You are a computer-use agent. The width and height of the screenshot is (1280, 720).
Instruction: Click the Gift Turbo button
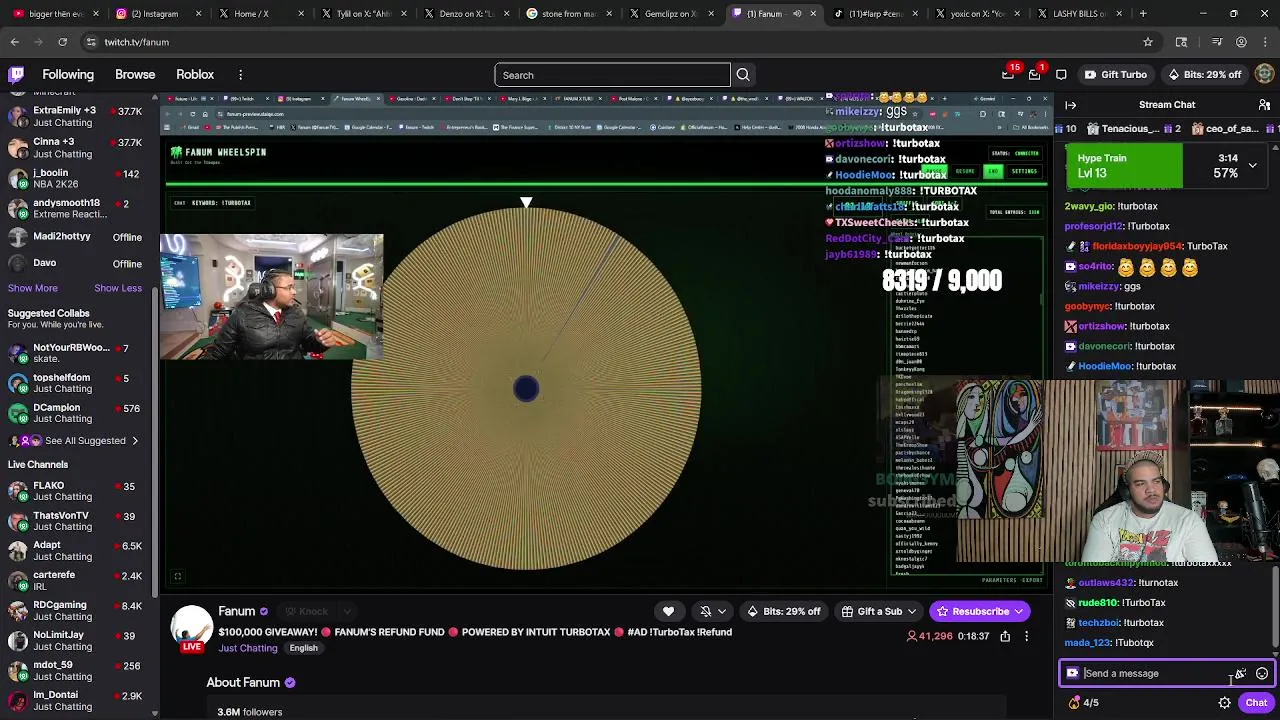click(1116, 75)
